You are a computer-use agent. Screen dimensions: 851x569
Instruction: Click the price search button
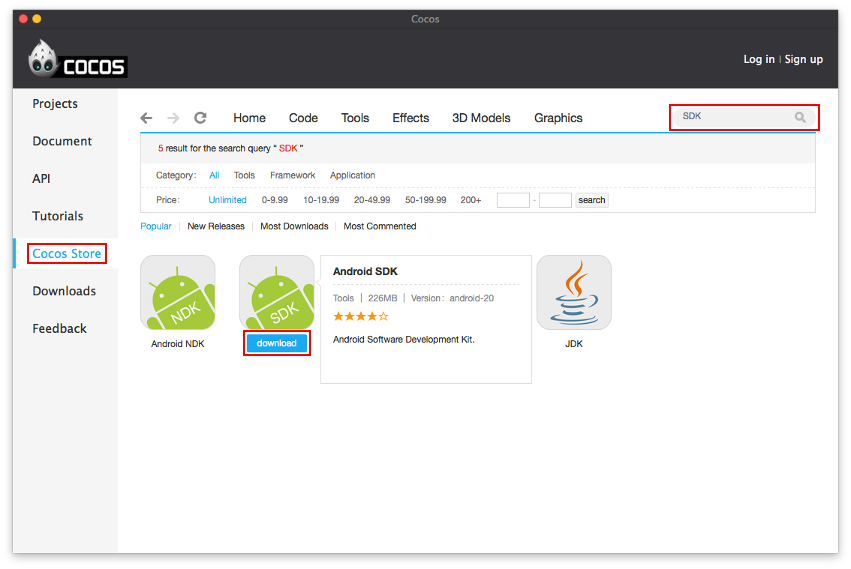click(592, 200)
